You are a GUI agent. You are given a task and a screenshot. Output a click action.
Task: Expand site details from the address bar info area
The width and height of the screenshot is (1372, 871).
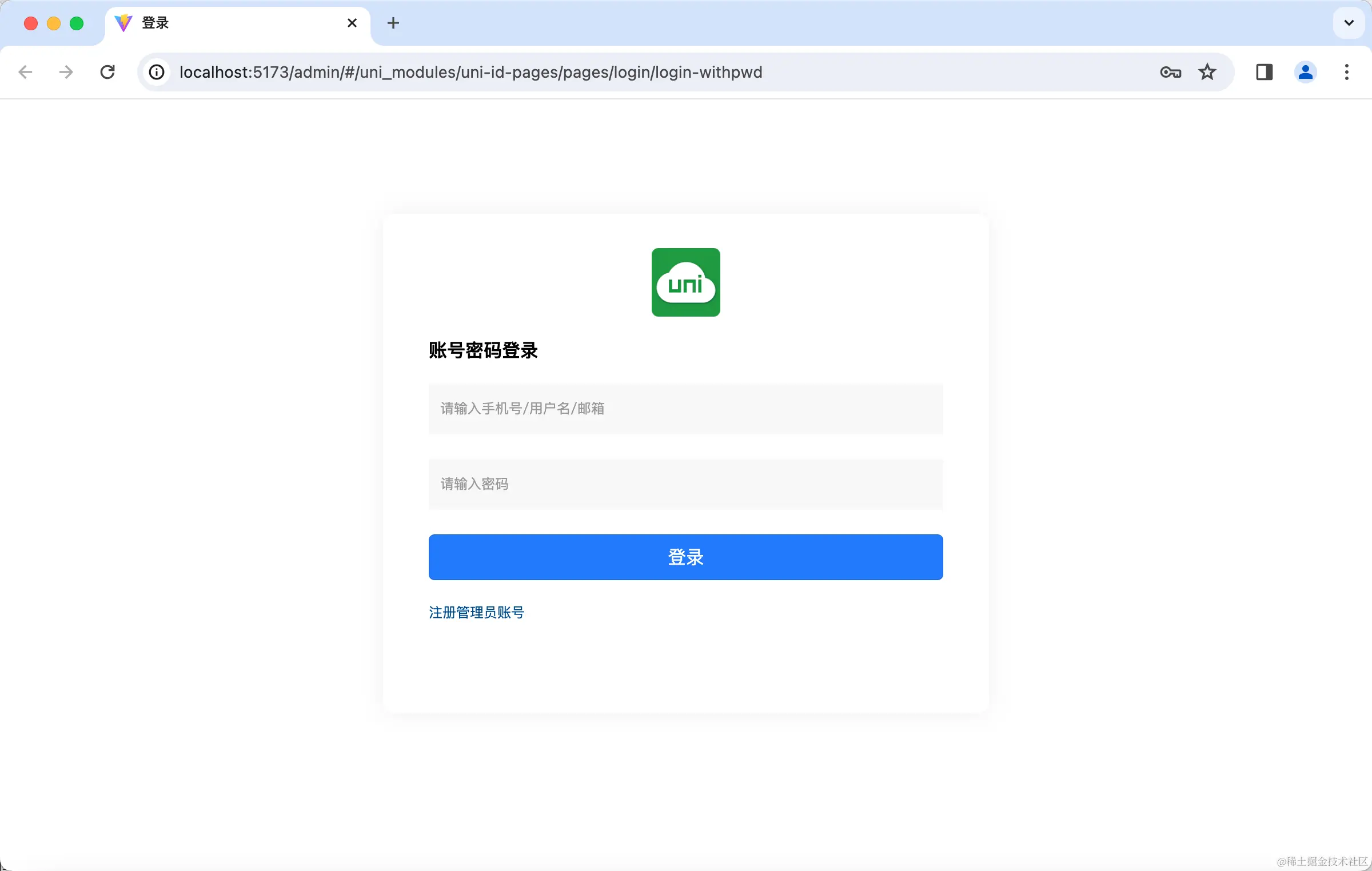(156, 72)
